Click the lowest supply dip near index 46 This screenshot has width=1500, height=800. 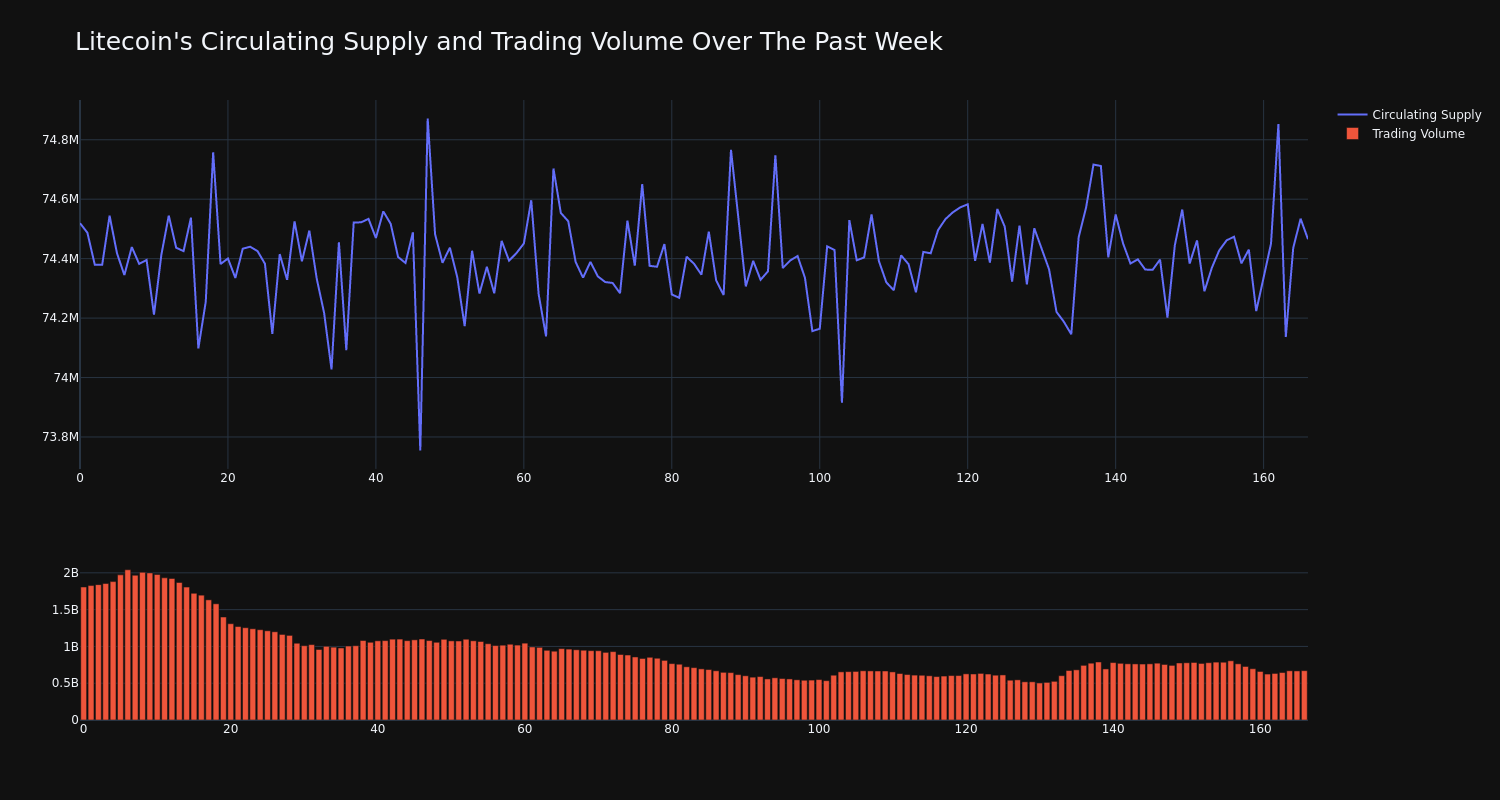420,450
